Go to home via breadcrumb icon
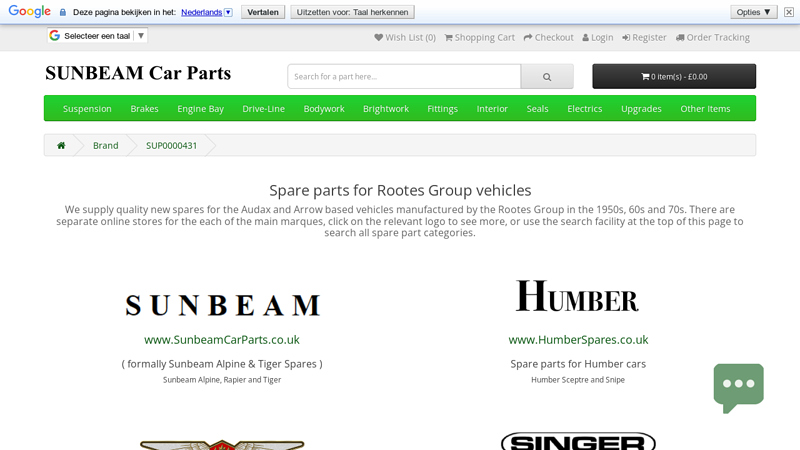 [x=61, y=145]
